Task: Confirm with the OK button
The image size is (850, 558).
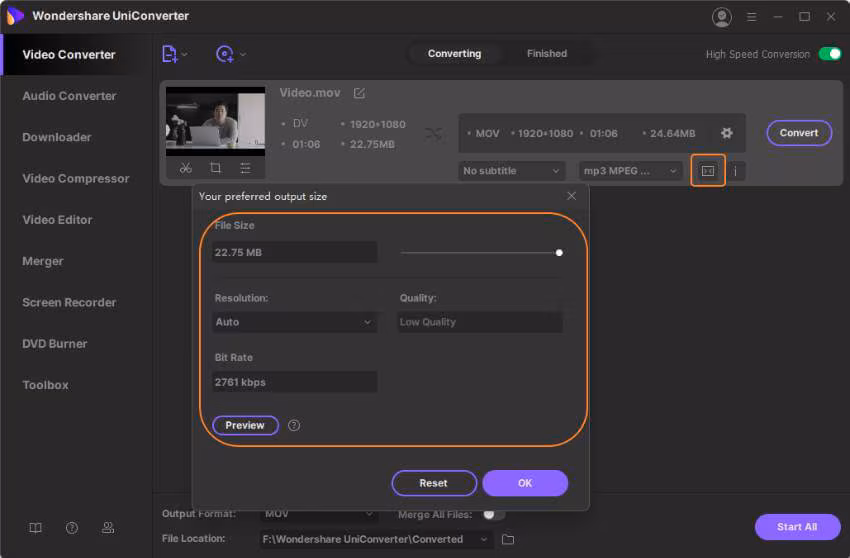Action: click(x=525, y=483)
